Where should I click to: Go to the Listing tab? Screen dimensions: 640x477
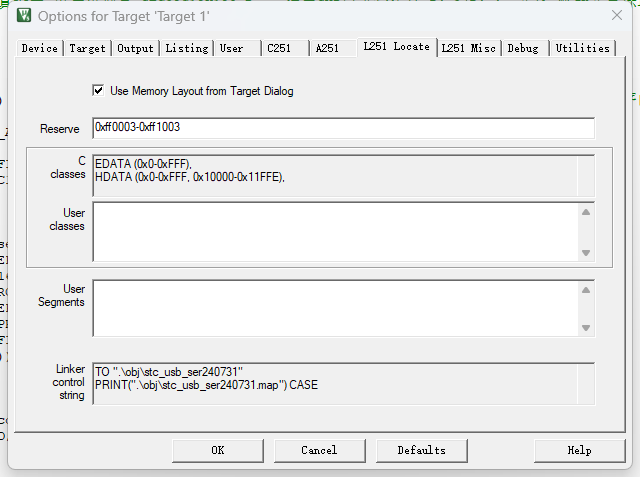(187, 48)
